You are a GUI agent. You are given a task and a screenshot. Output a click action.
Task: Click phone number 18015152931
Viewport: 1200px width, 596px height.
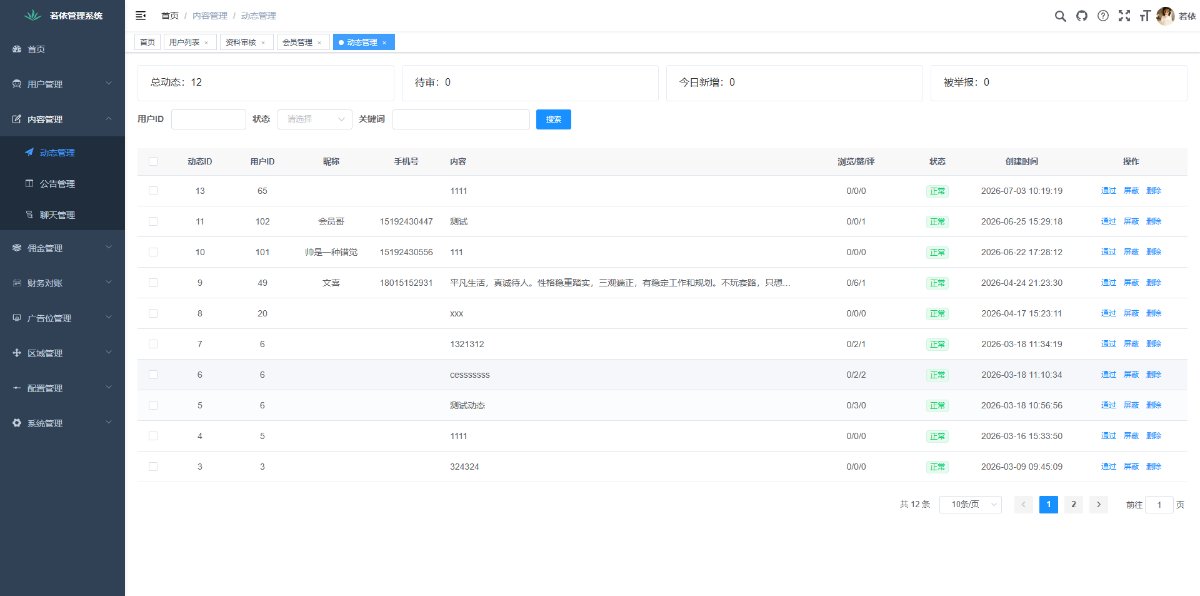pyautogui.click(x=406, y=283)
